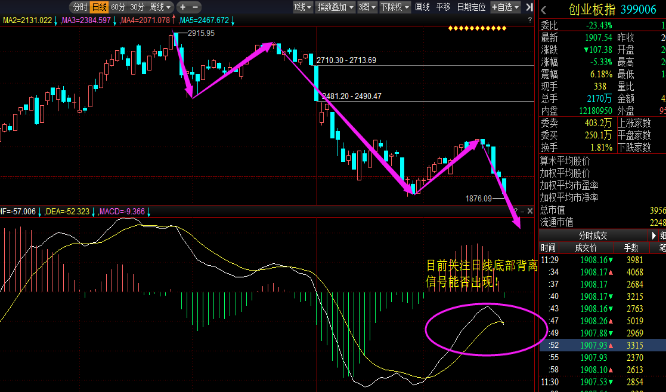Expand the 周线 period dropdown
The image size is (666, 392).
tap(160, 7)
